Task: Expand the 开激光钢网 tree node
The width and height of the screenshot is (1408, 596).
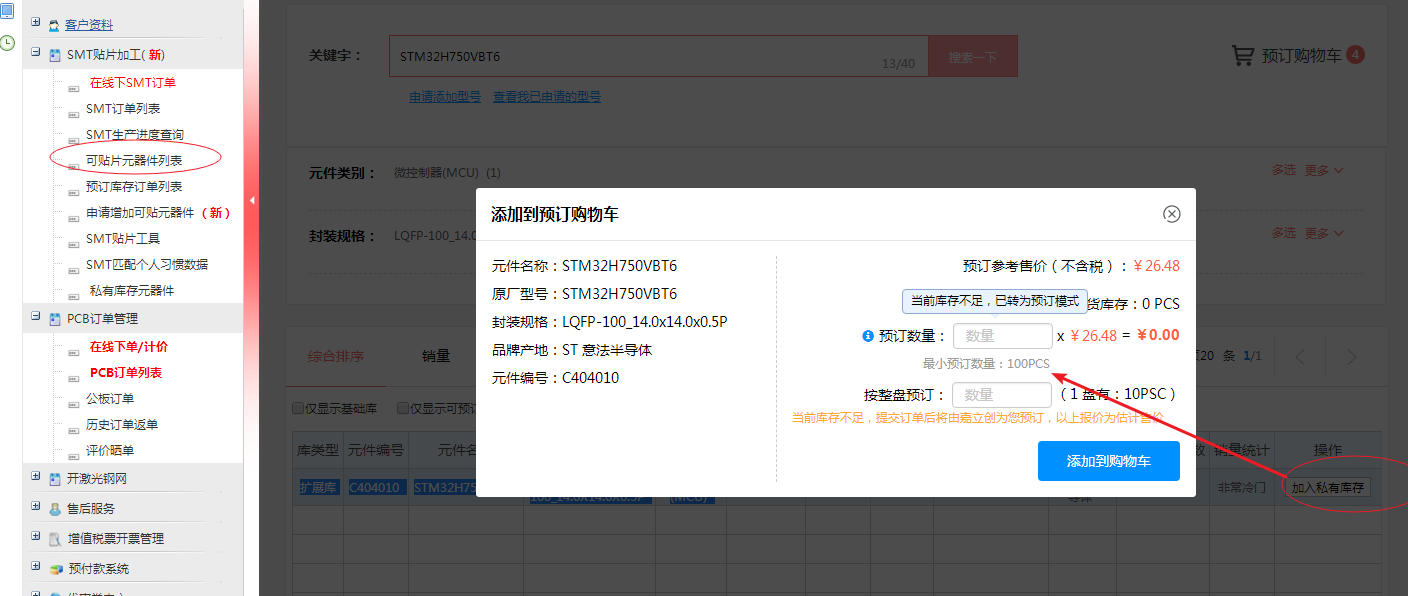Action: [36, 477]
